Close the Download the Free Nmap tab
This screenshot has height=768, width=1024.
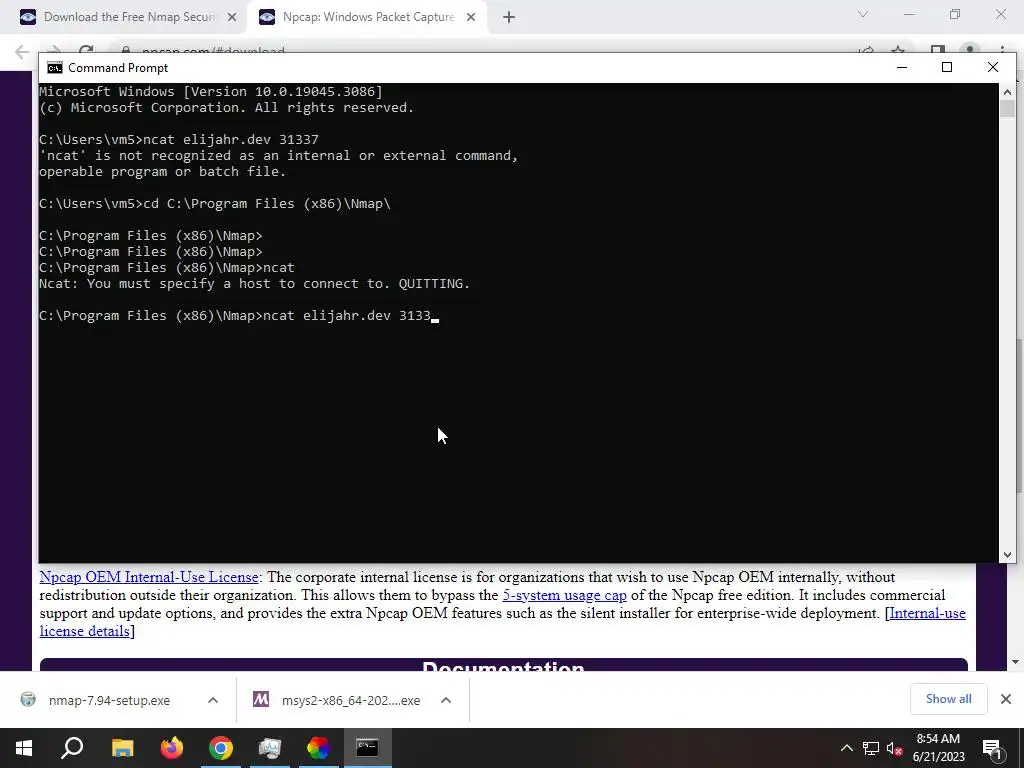pos(232,18)
